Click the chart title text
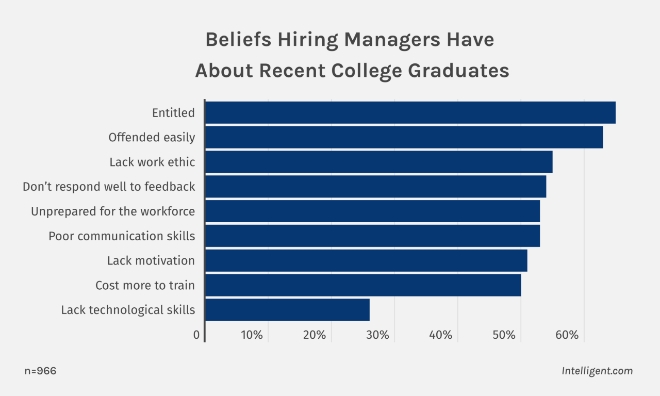The width and height of the screenshot is (660, 396). tap(352, 55)
